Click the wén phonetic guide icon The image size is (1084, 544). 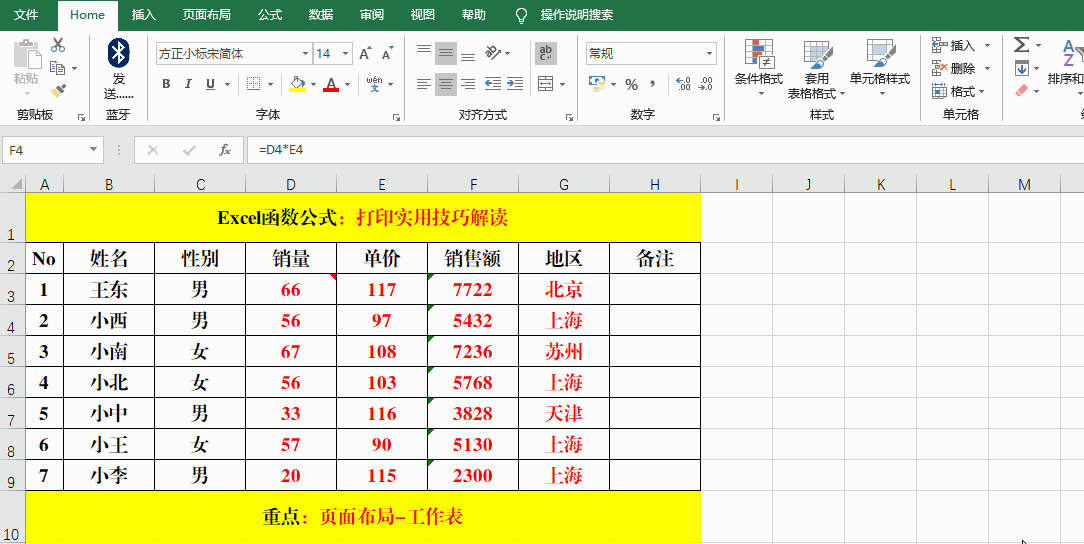(x=375, y=84)
